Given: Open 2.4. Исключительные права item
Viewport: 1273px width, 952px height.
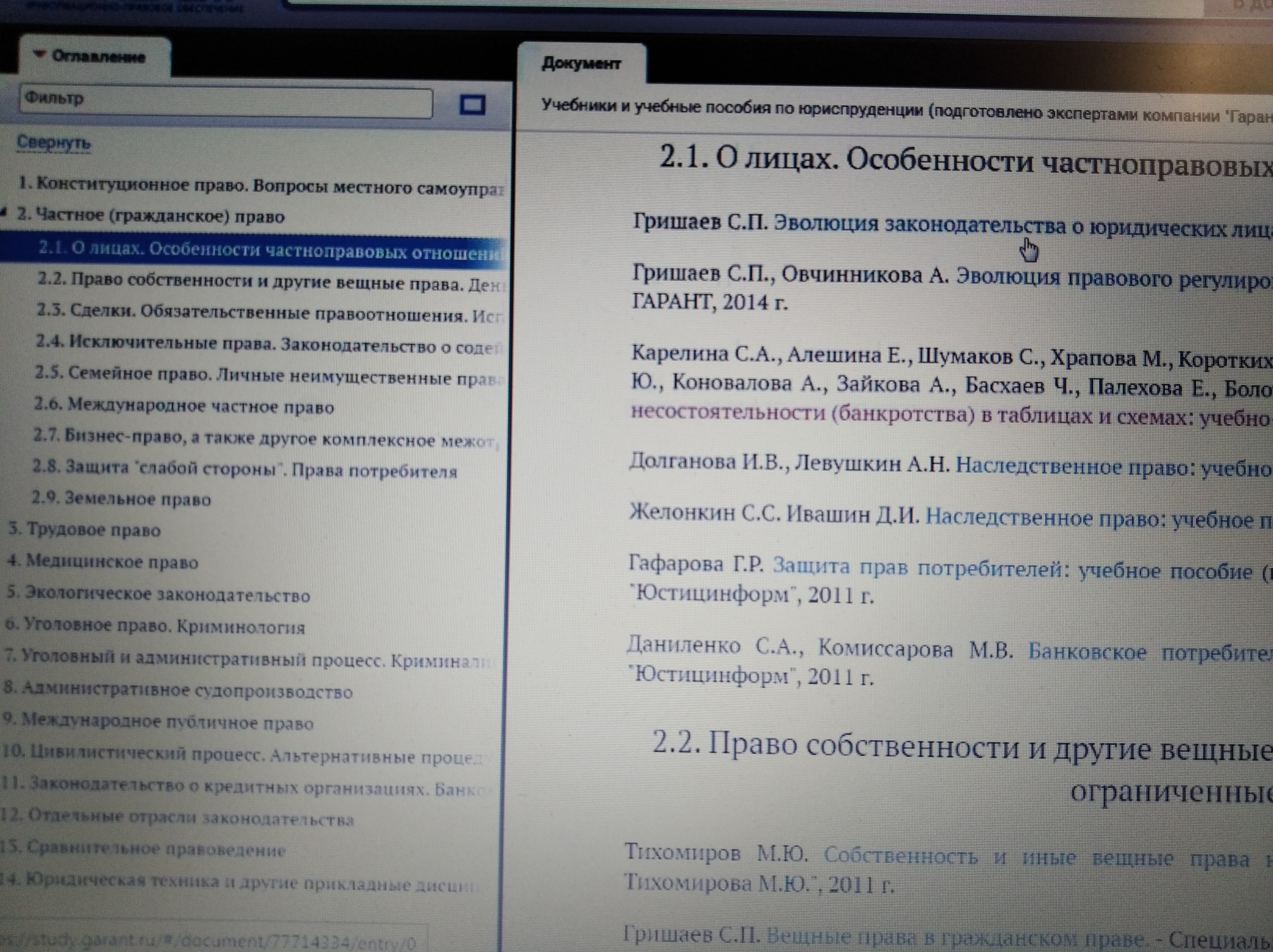Looking at the screenshot, I should [269, 344].
